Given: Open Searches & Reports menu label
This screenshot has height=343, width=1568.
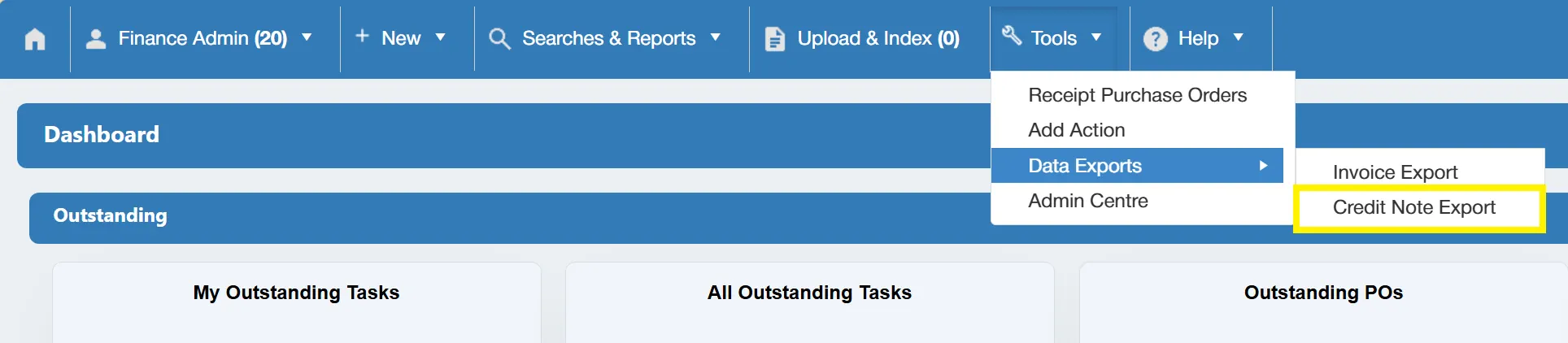Looking at the screenshot, I should coord(608,38).
